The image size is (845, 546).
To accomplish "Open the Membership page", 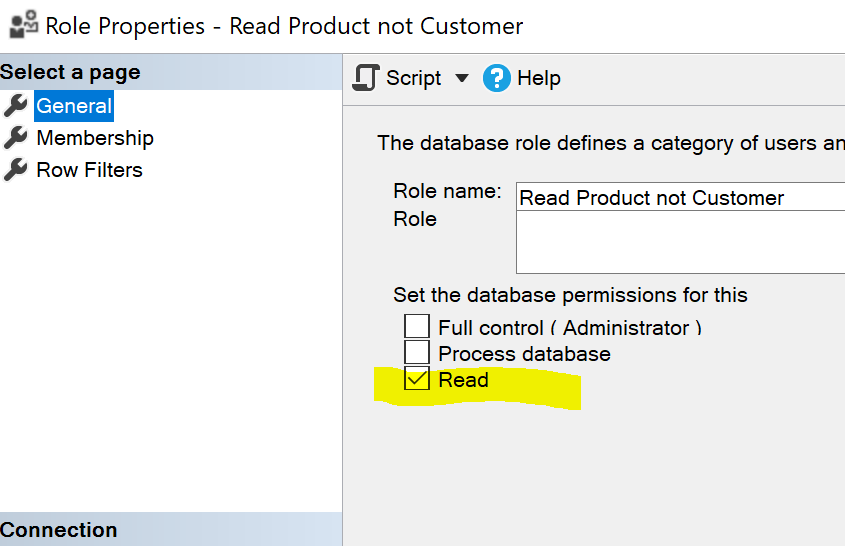I will click(95, 138).
